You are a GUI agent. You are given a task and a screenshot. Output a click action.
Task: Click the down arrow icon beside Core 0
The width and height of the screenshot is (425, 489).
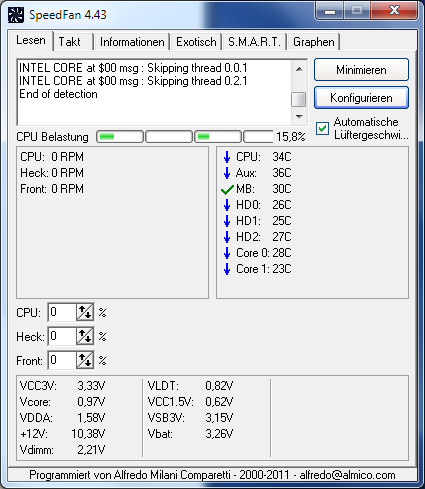point(227,253)
